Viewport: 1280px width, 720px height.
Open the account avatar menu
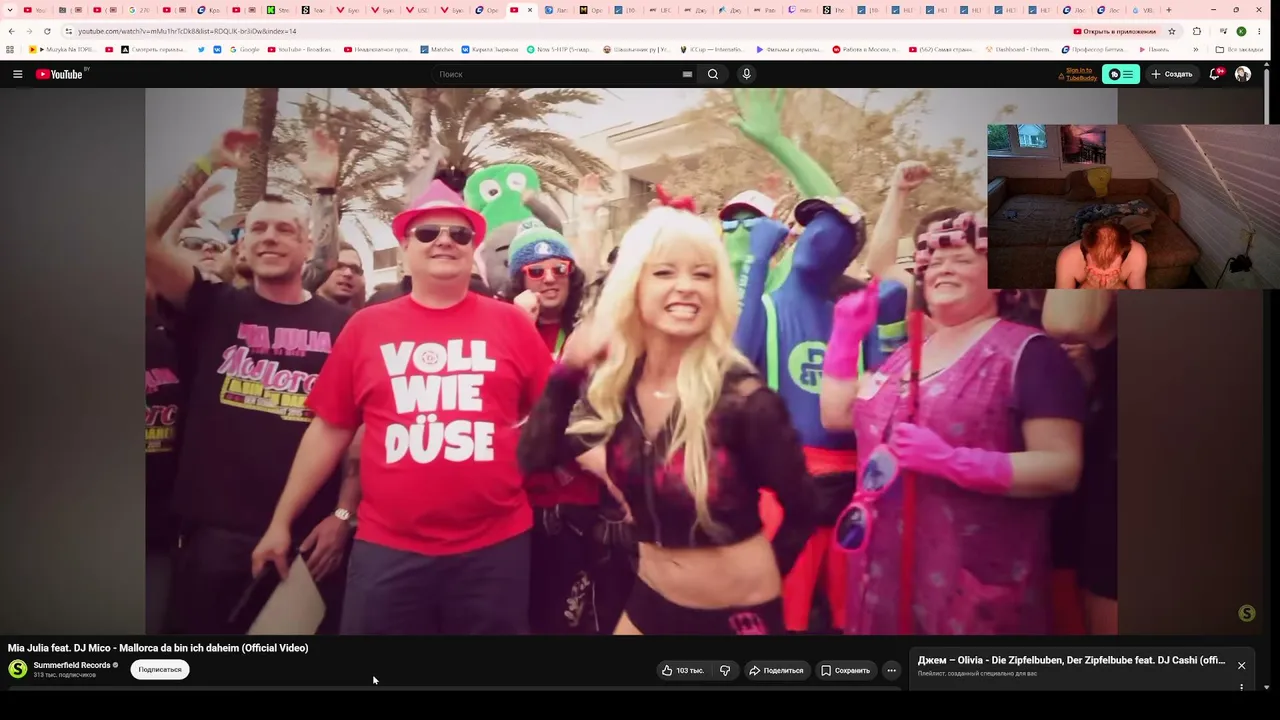click(1243, 74)
